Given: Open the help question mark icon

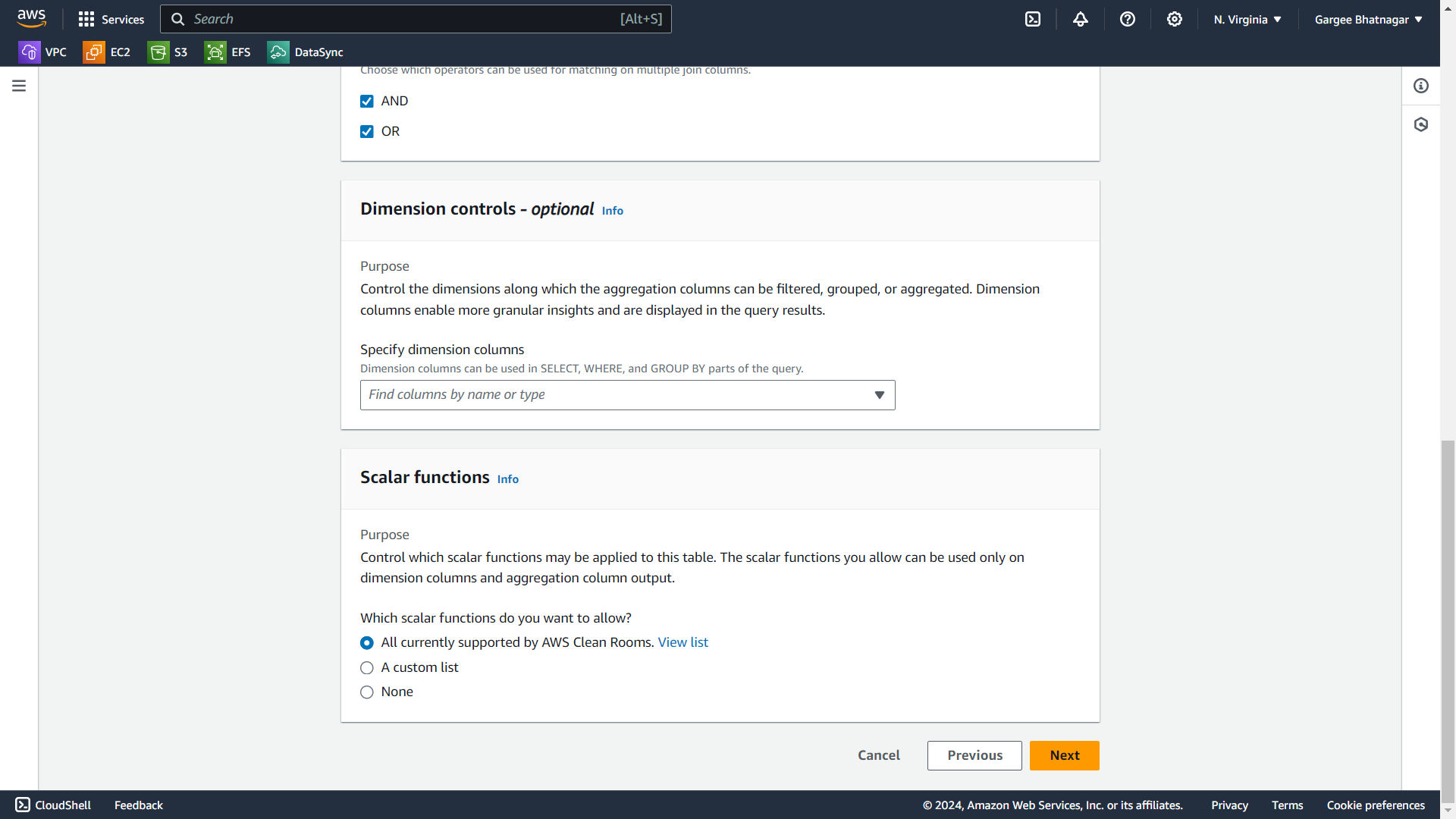Looking at the screenshot, I should pos(1128,19).
